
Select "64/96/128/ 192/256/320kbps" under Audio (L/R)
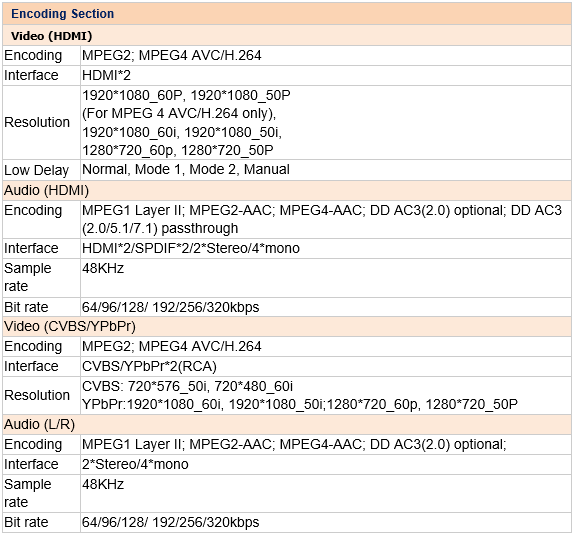pyautogui.click(x=170, y=523)
